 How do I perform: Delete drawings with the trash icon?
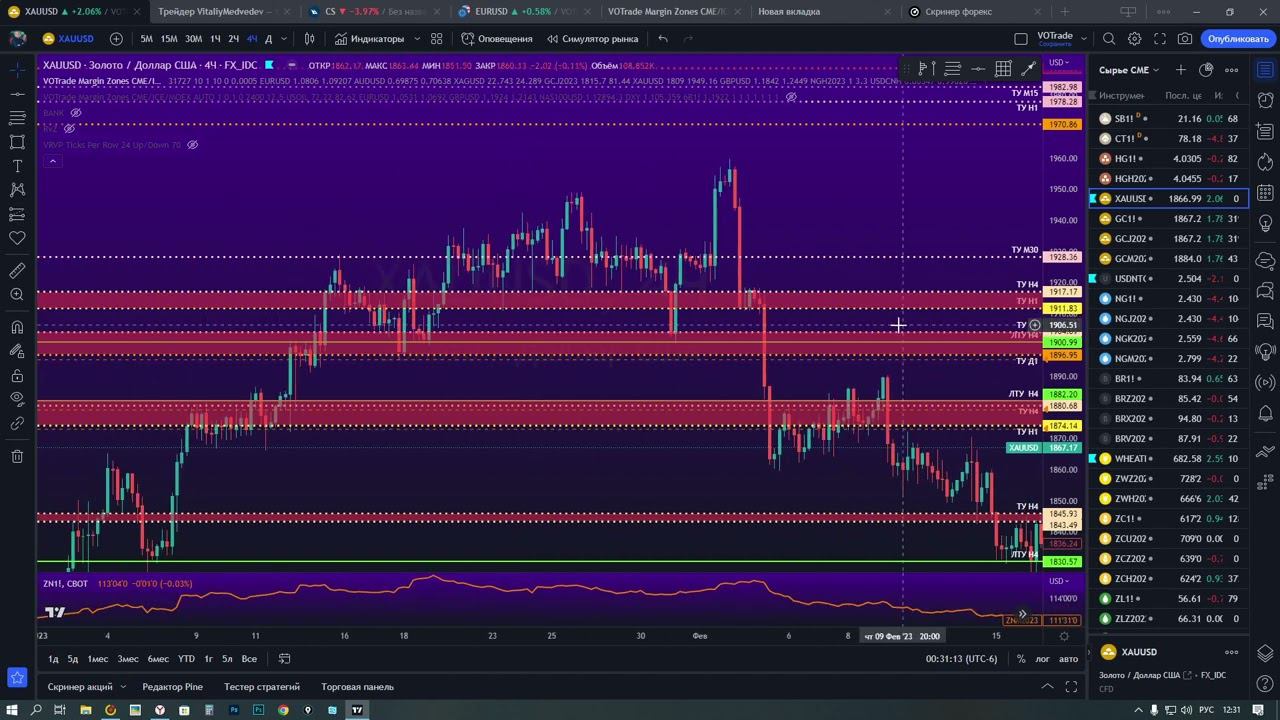point(17,457)
